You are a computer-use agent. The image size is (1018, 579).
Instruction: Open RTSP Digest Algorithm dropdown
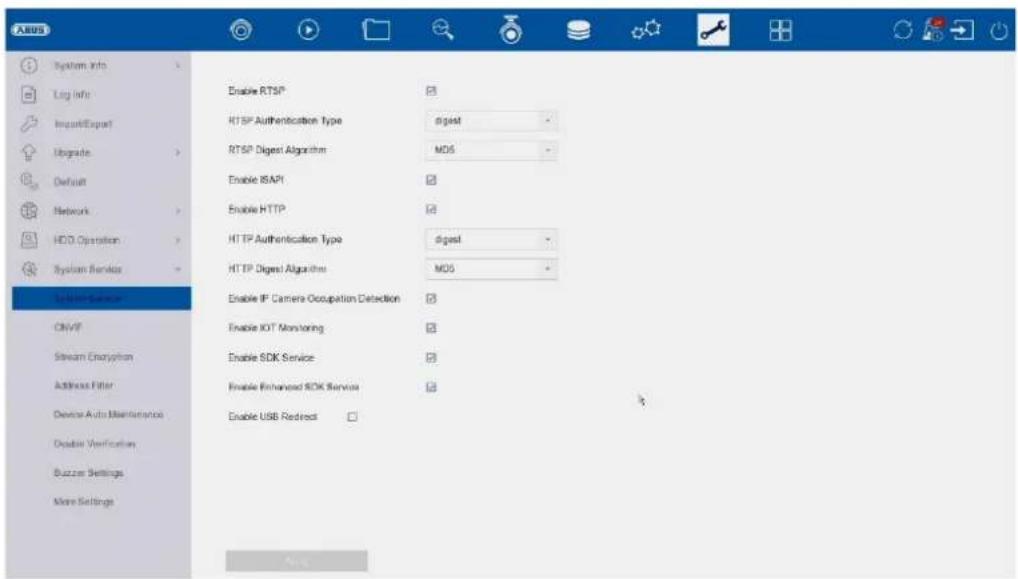click(491, 150)
